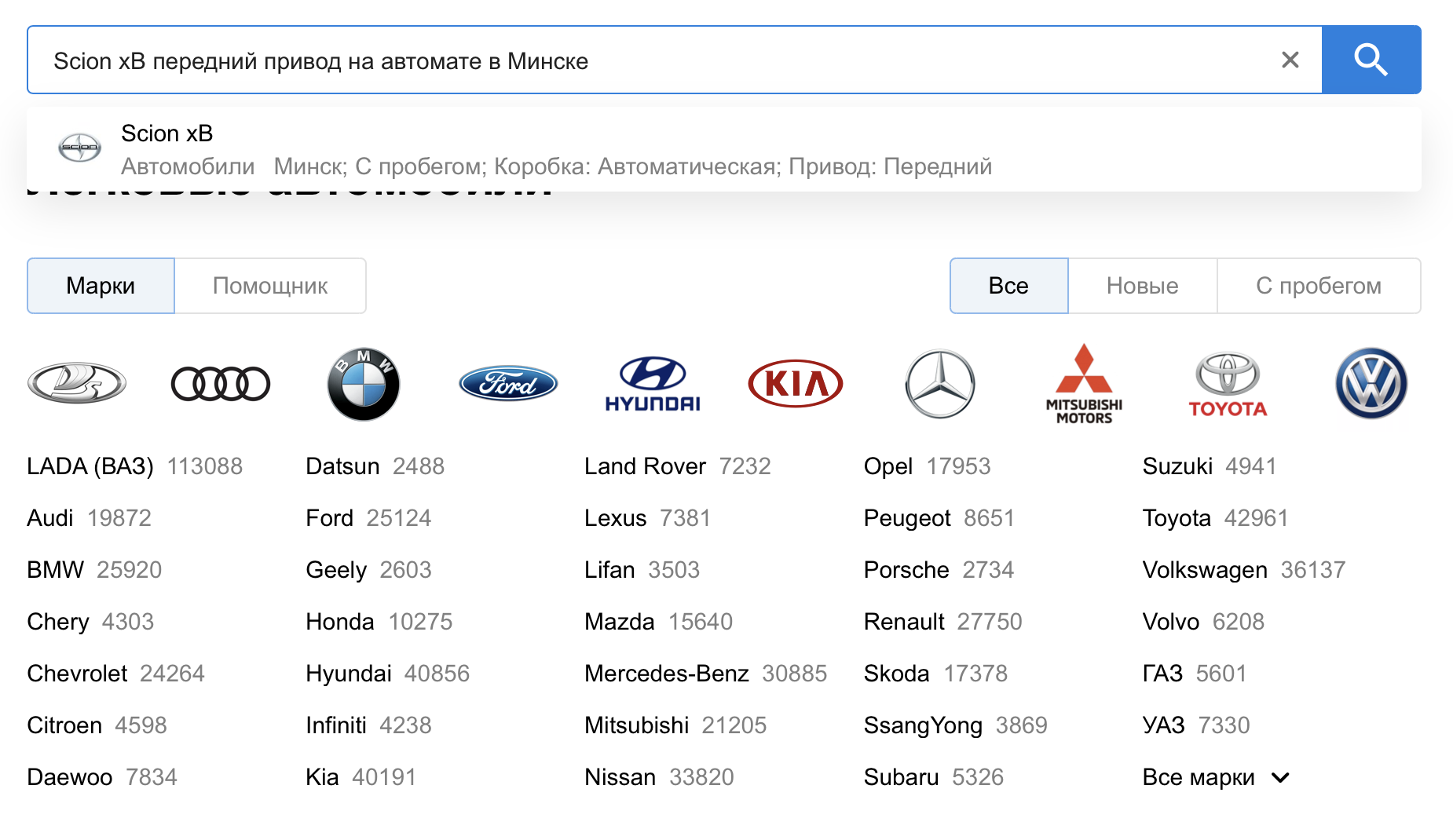The width and height of the screenshot is (1453, 840).
Task: Click the Mitsubishi Motors logo
Action: coord(1084,384)
